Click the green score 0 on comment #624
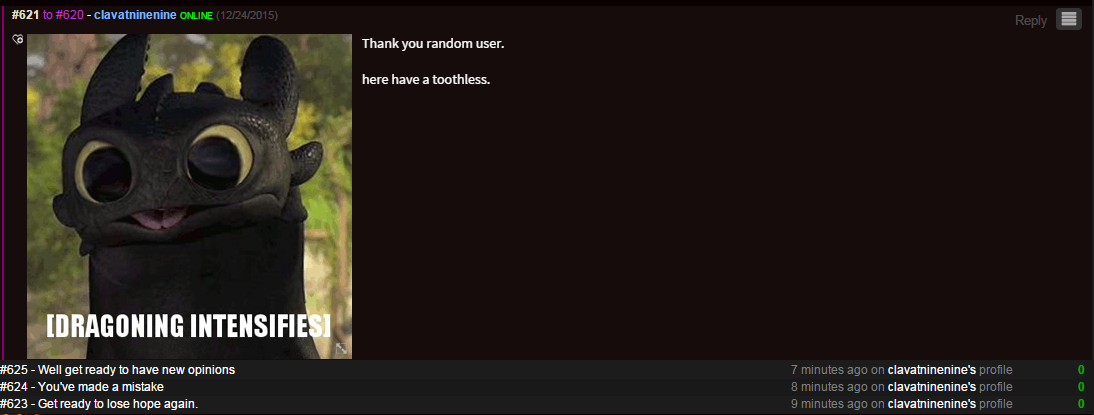 (1081, 386)
